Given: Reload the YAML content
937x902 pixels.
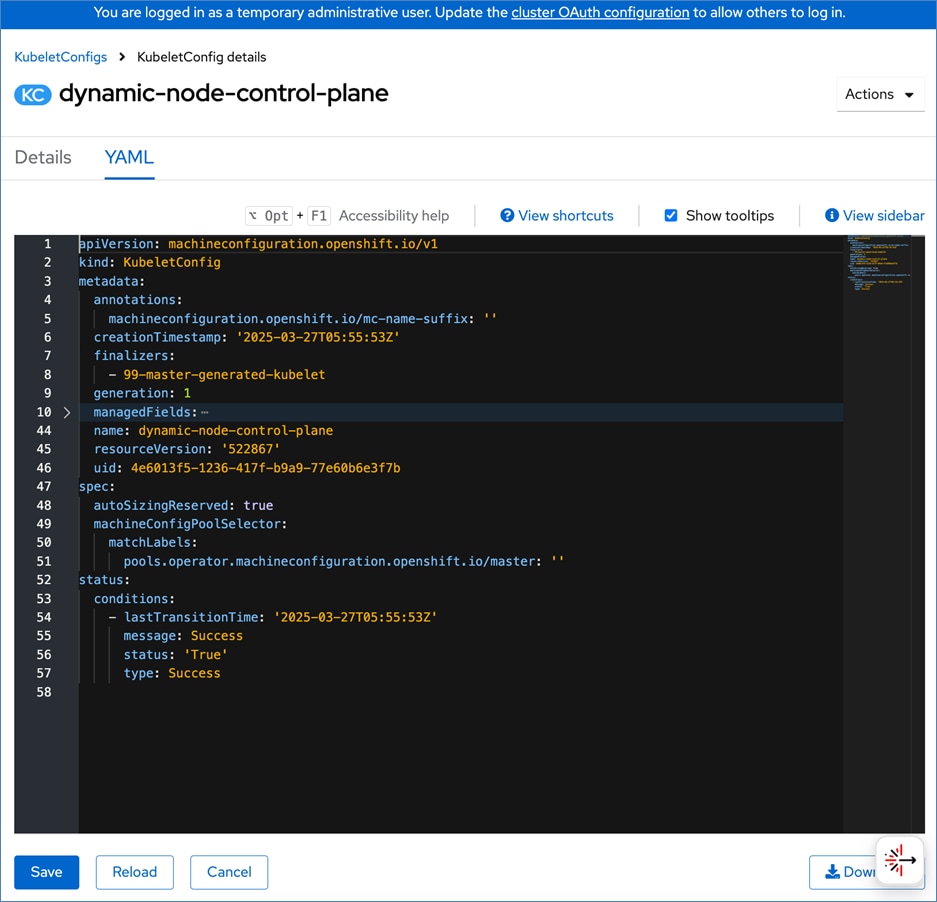Looking at the screenshot, I should coord(134,872).
